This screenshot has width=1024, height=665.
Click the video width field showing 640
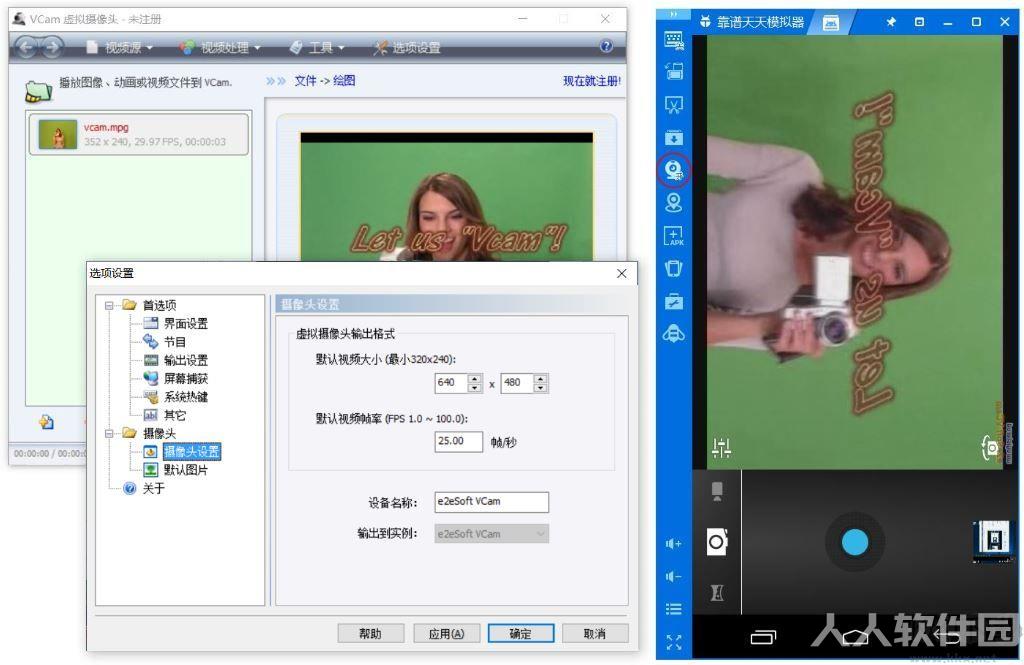point(451,383)
